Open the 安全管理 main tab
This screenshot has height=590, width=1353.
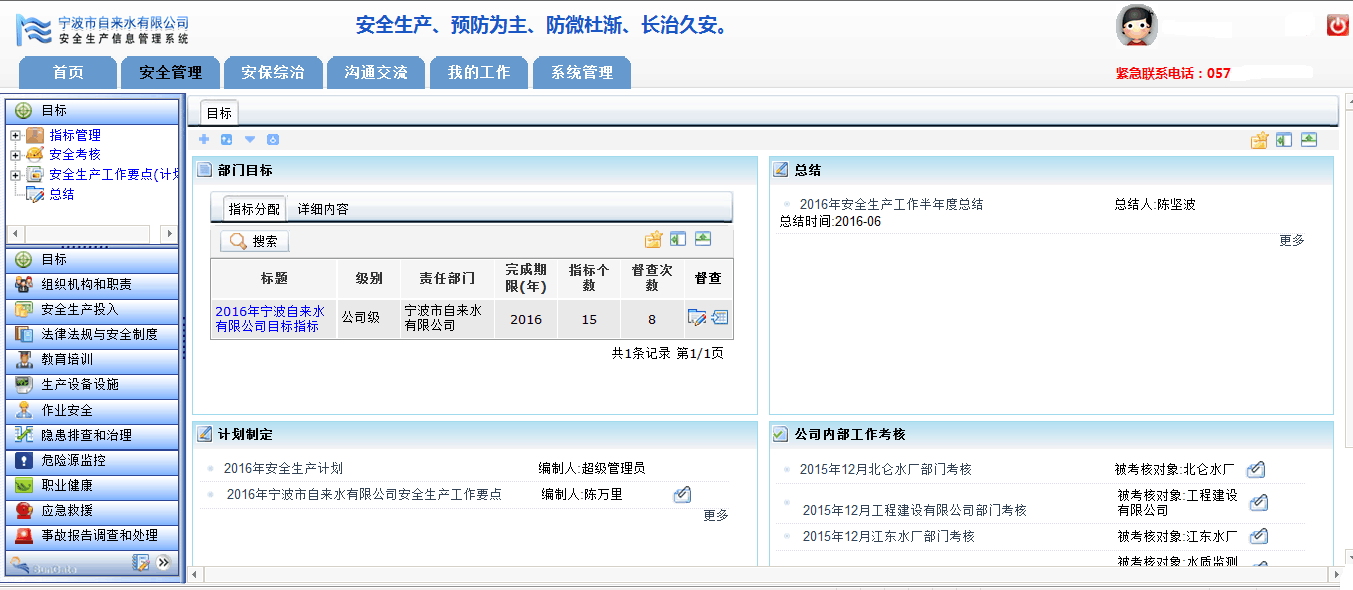coord(171,73)
